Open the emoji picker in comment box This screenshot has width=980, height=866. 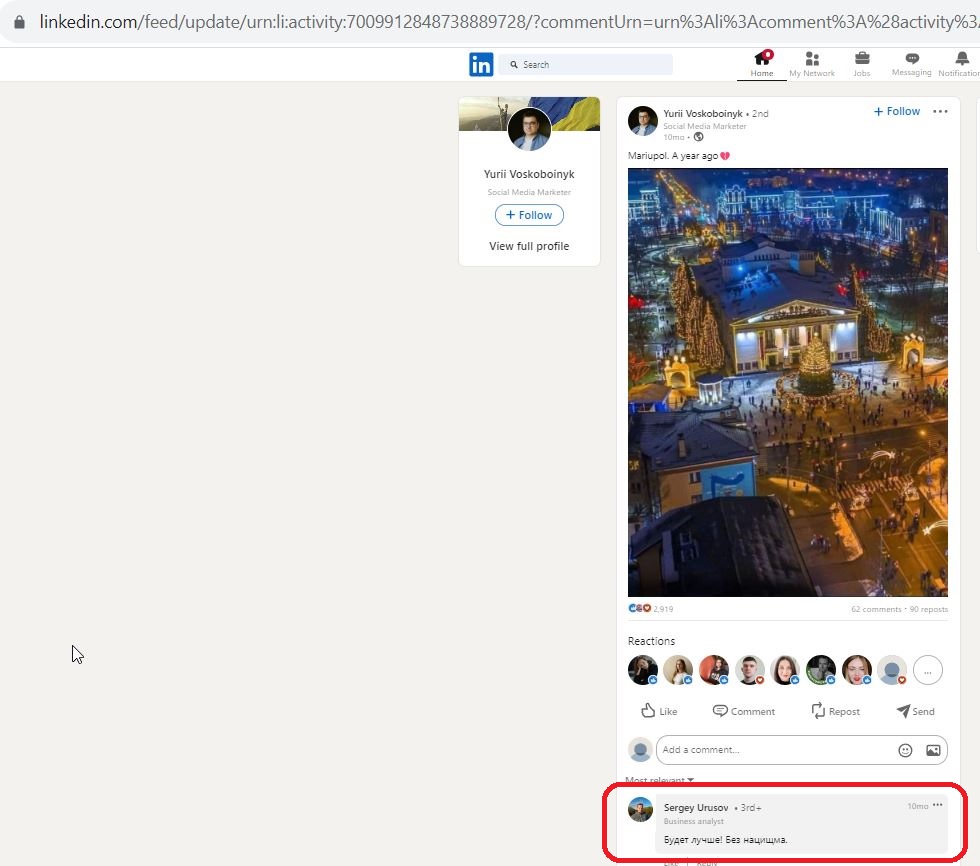tap(905, 750)
